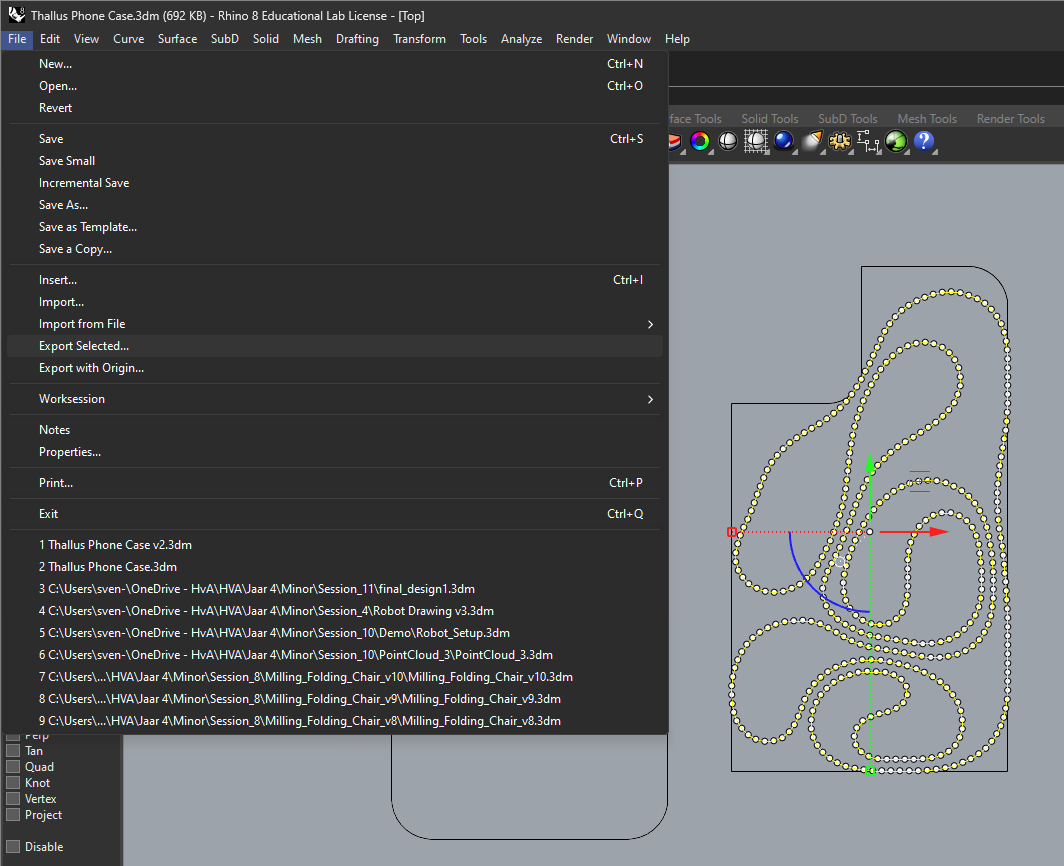Check the Disable osnap checkbox
The width and height of the screenshot is (1064, 866).
[14, 847]
